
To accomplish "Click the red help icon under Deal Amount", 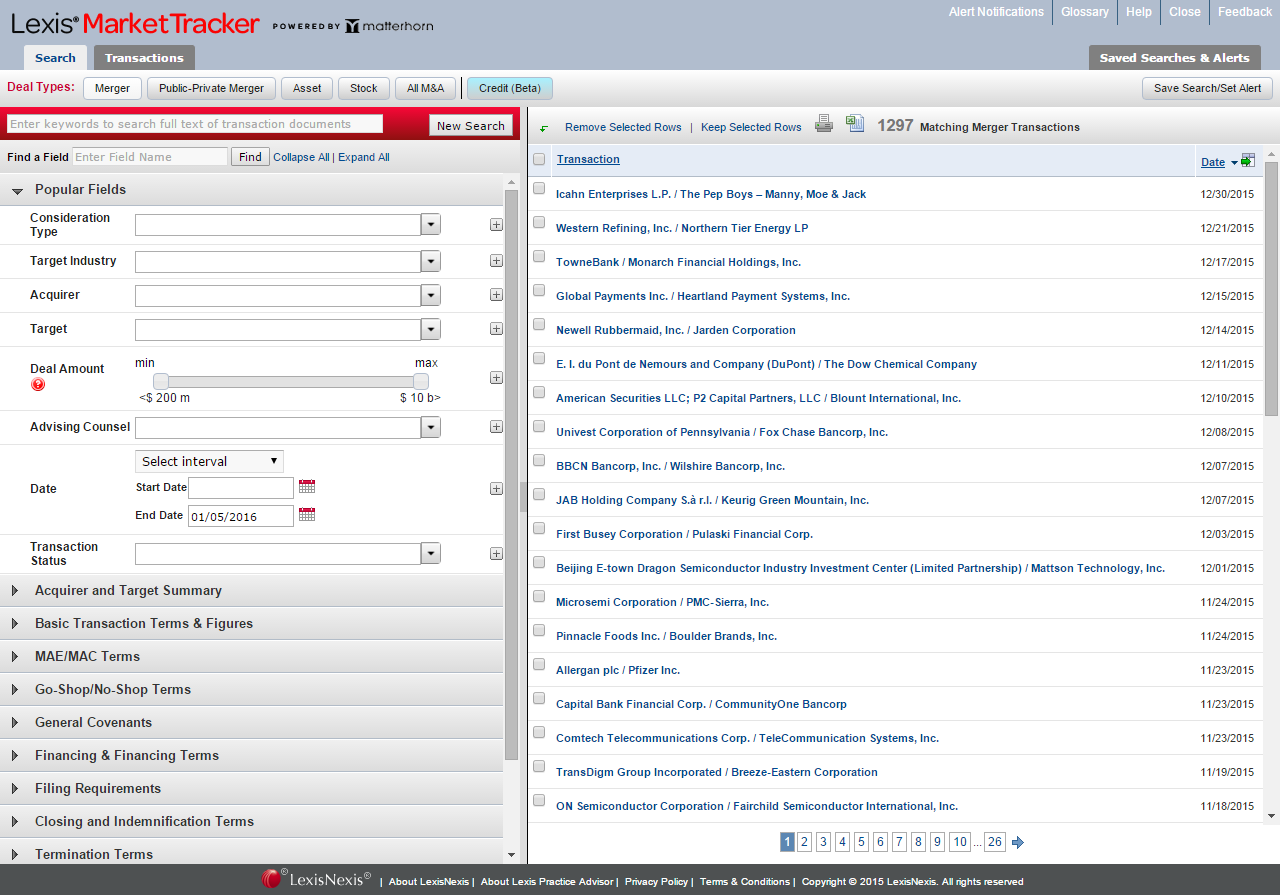I will [x=38, y=385].
